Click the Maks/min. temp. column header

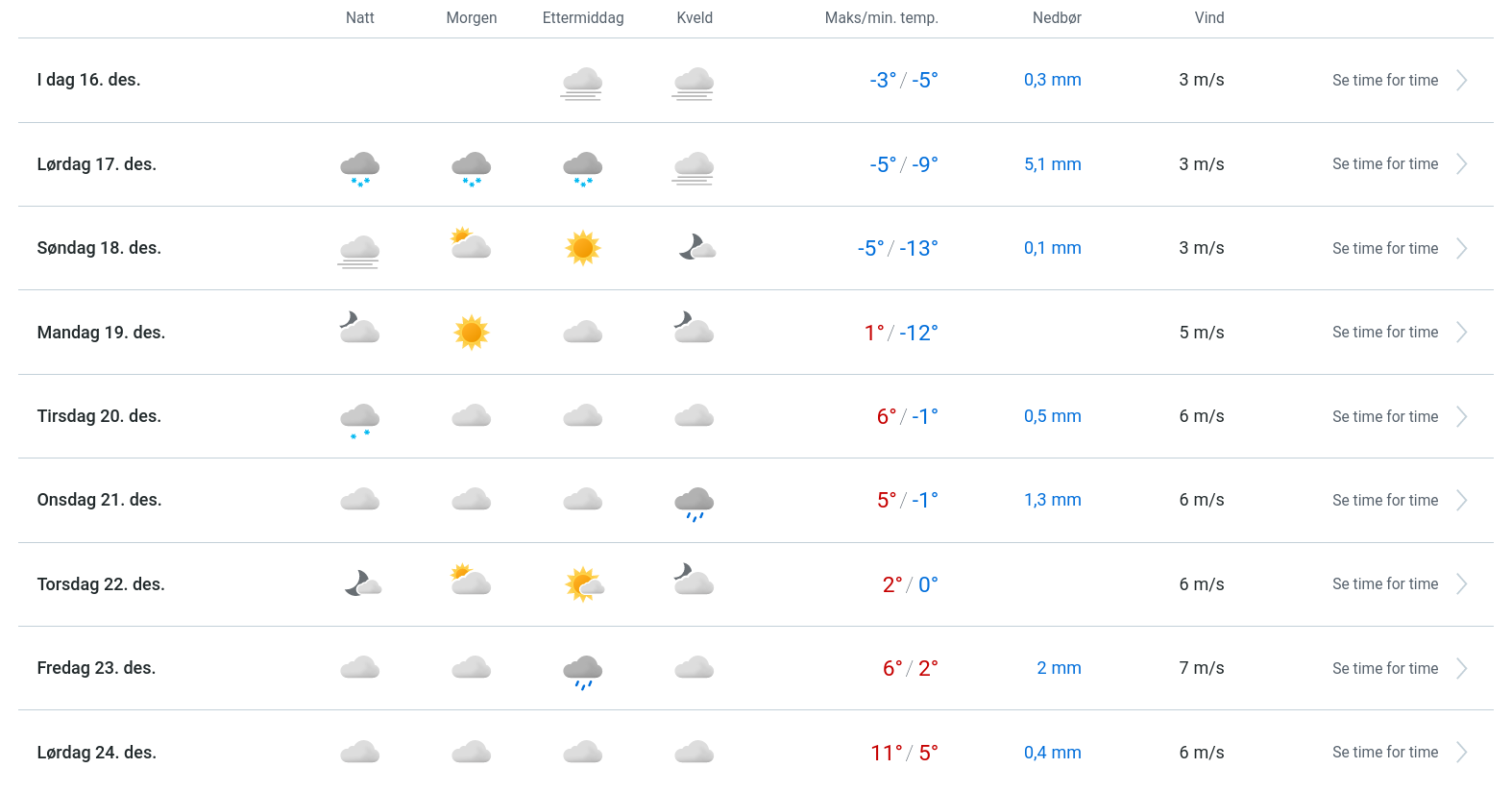[x=881, y=18]
